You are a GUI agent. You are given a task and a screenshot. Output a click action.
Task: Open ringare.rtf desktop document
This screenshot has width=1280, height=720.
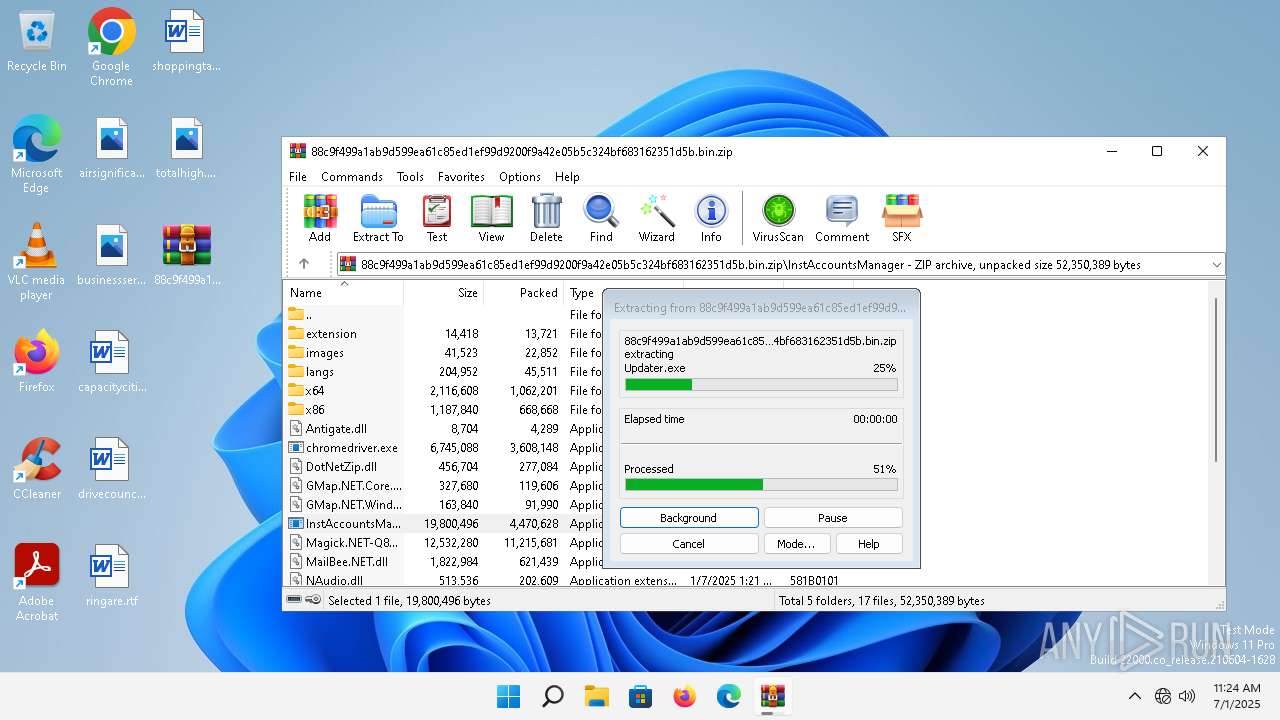tap(111, 576)
